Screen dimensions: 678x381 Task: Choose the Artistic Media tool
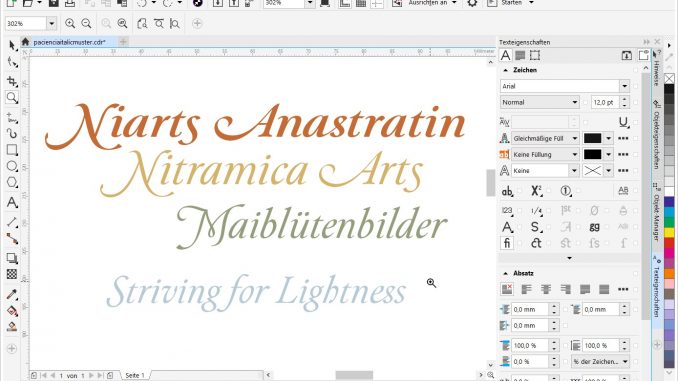coord(12,134)
